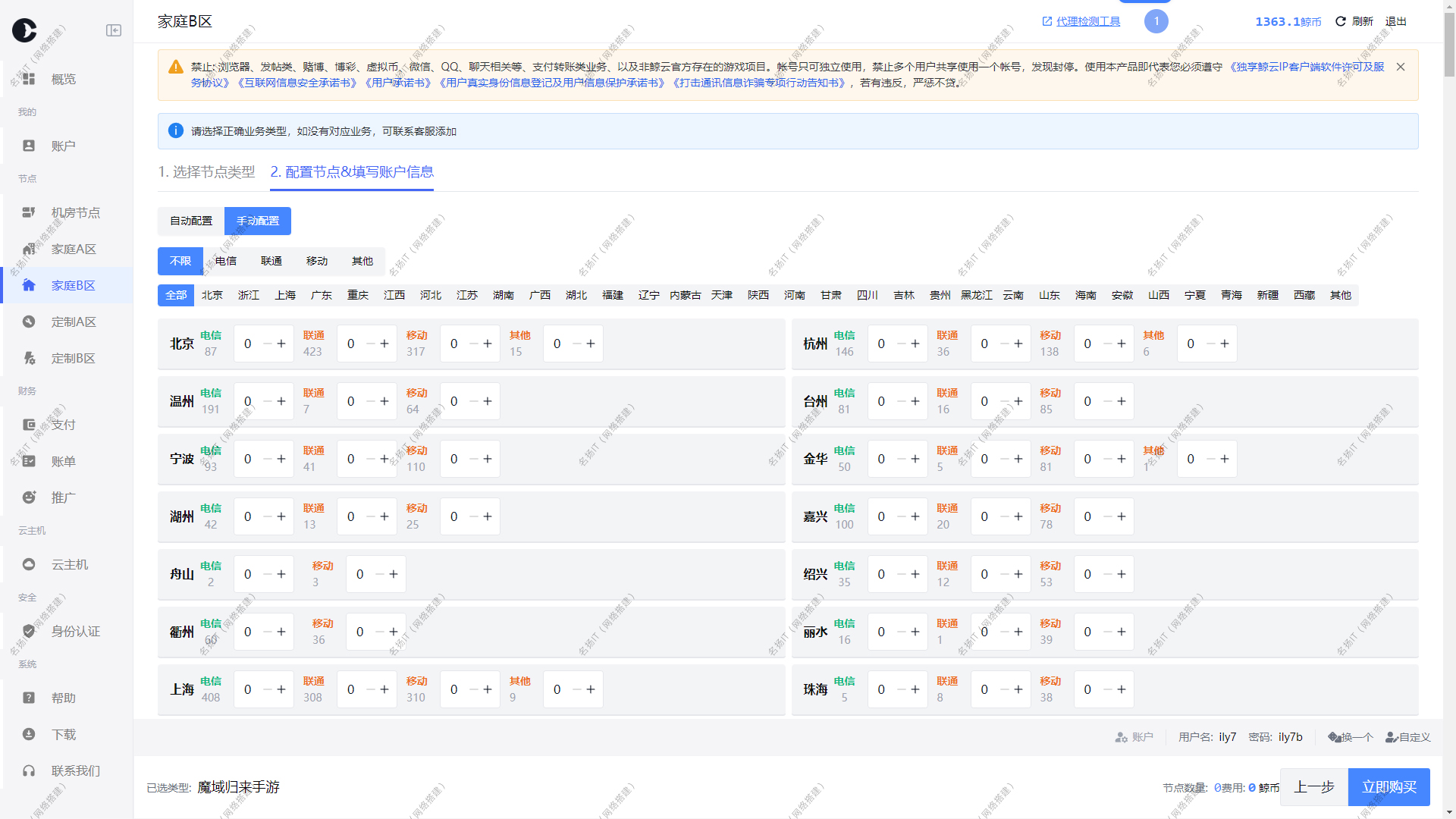Filter regions by 浙江
This screenshot has width=1456, height=819.
249,295
